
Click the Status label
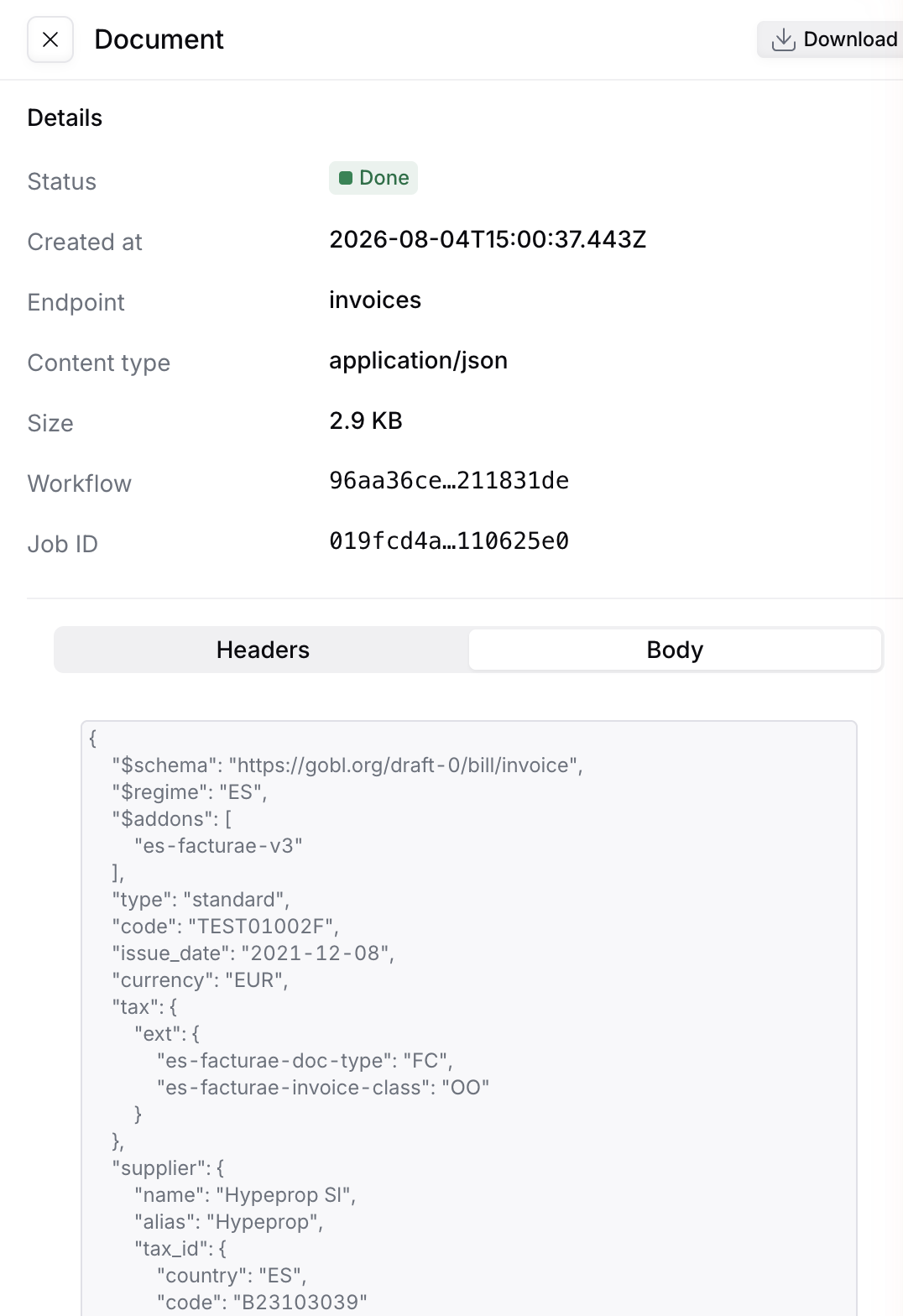[x=62, y=181]
